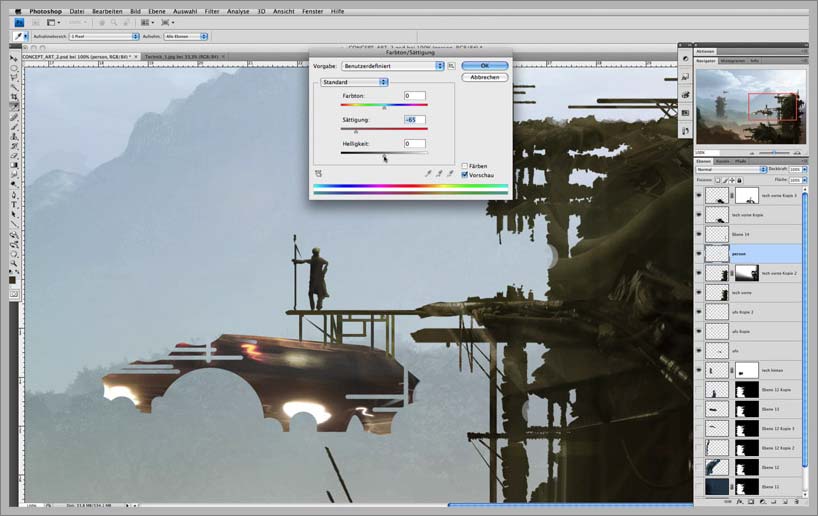Select the Move tool in toolbar
818x516 pixels.
[14, 59]
